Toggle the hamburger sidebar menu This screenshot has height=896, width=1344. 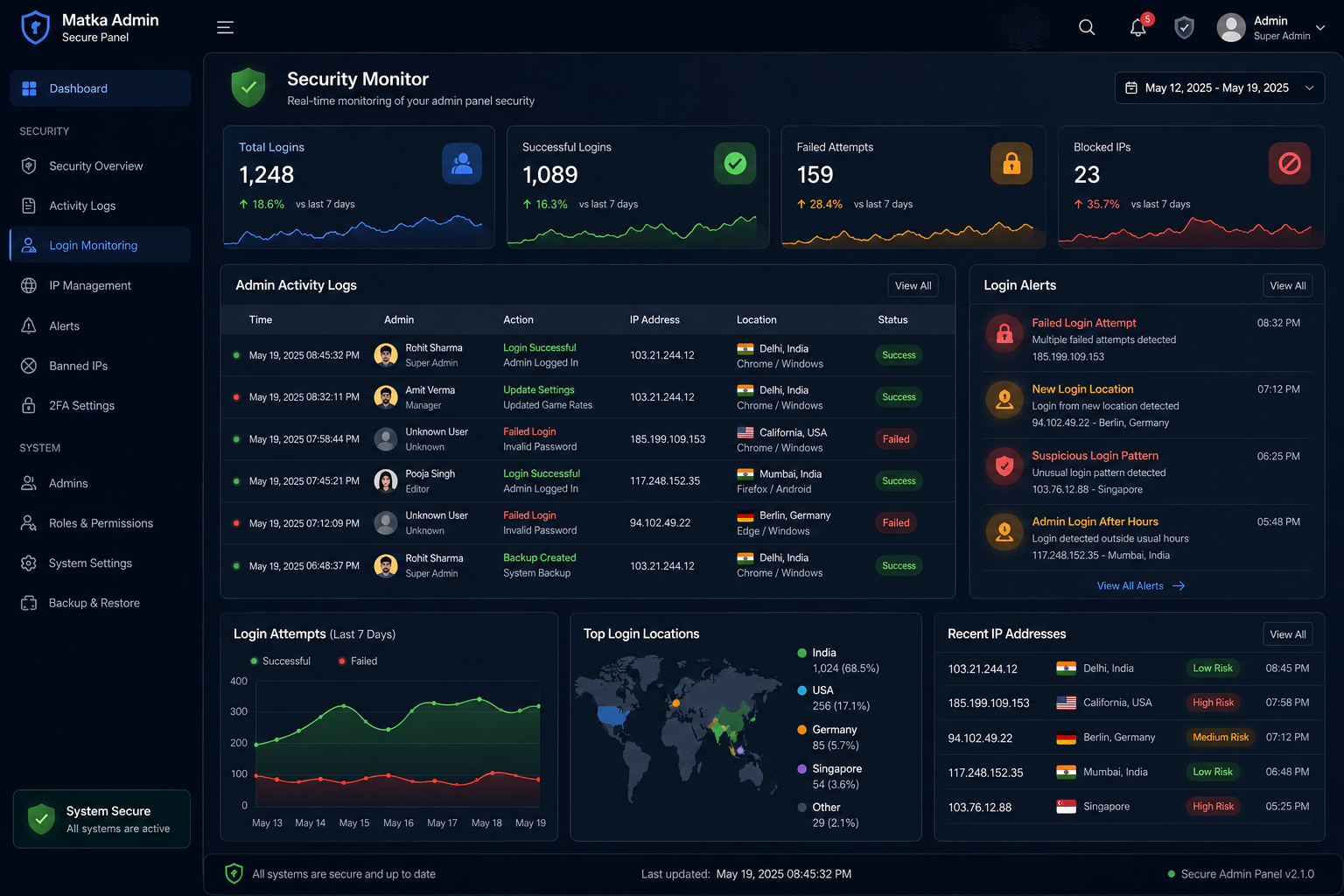(x=225, y=27)
